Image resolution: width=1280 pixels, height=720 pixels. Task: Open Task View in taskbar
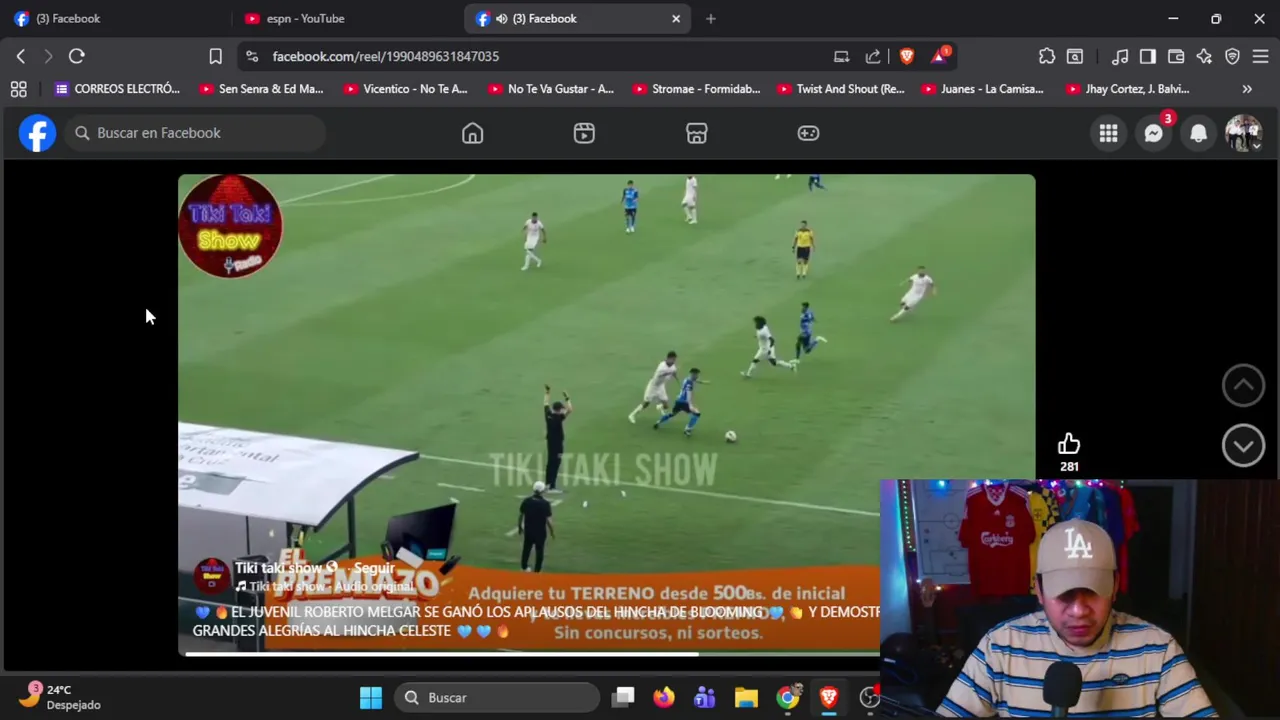tap(624, 698)
